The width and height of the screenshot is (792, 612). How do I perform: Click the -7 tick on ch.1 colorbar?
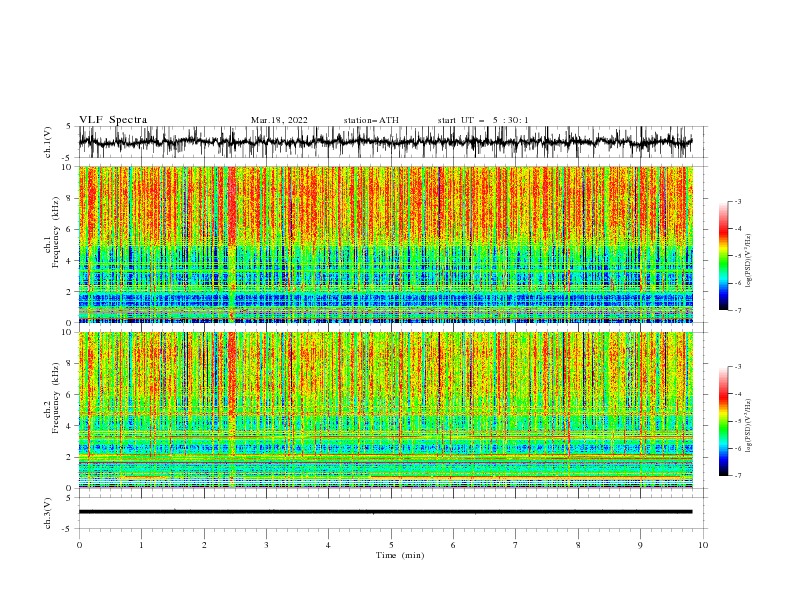click(738, 310)
